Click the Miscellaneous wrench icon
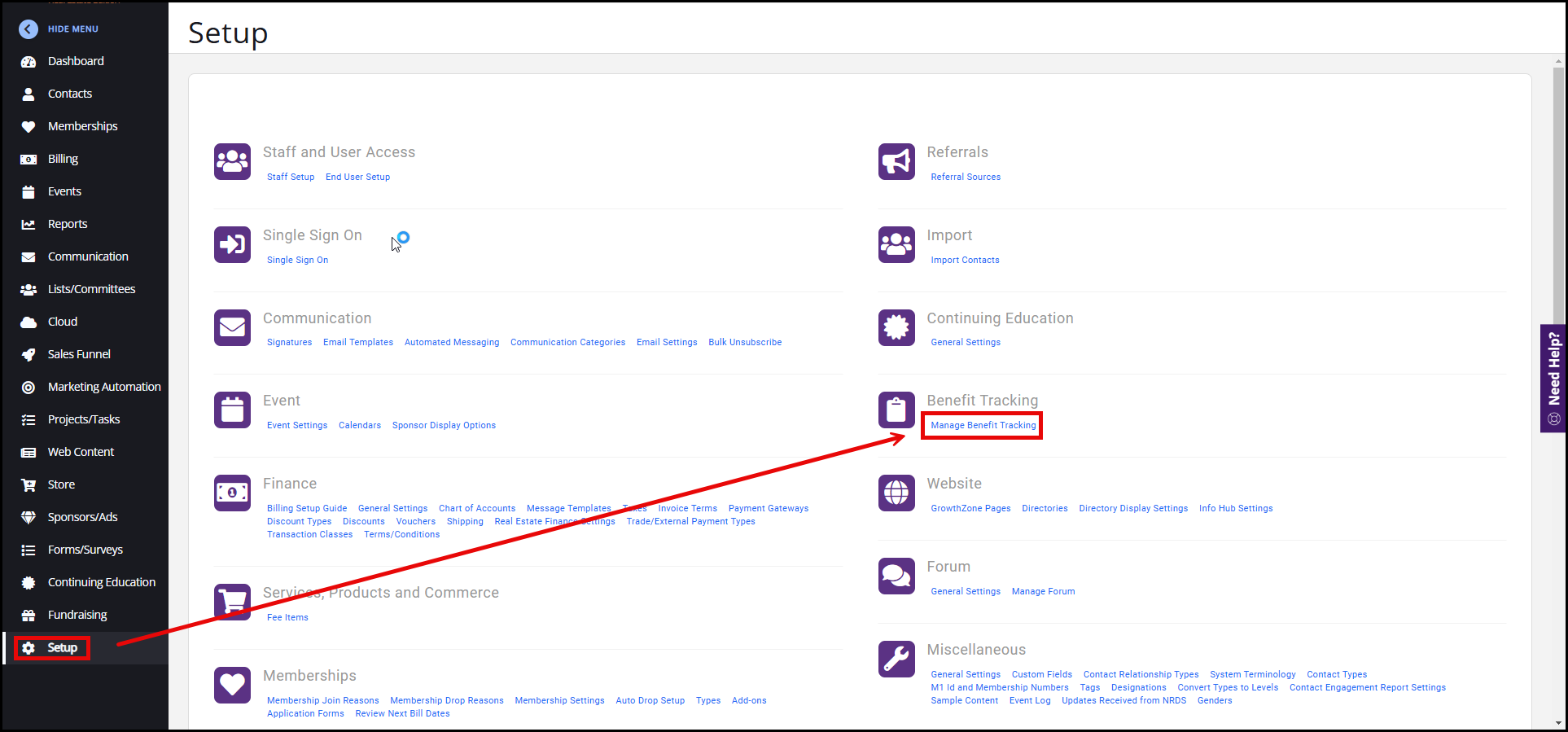This screenshot has width=1568, height=732. coord(896,659)
